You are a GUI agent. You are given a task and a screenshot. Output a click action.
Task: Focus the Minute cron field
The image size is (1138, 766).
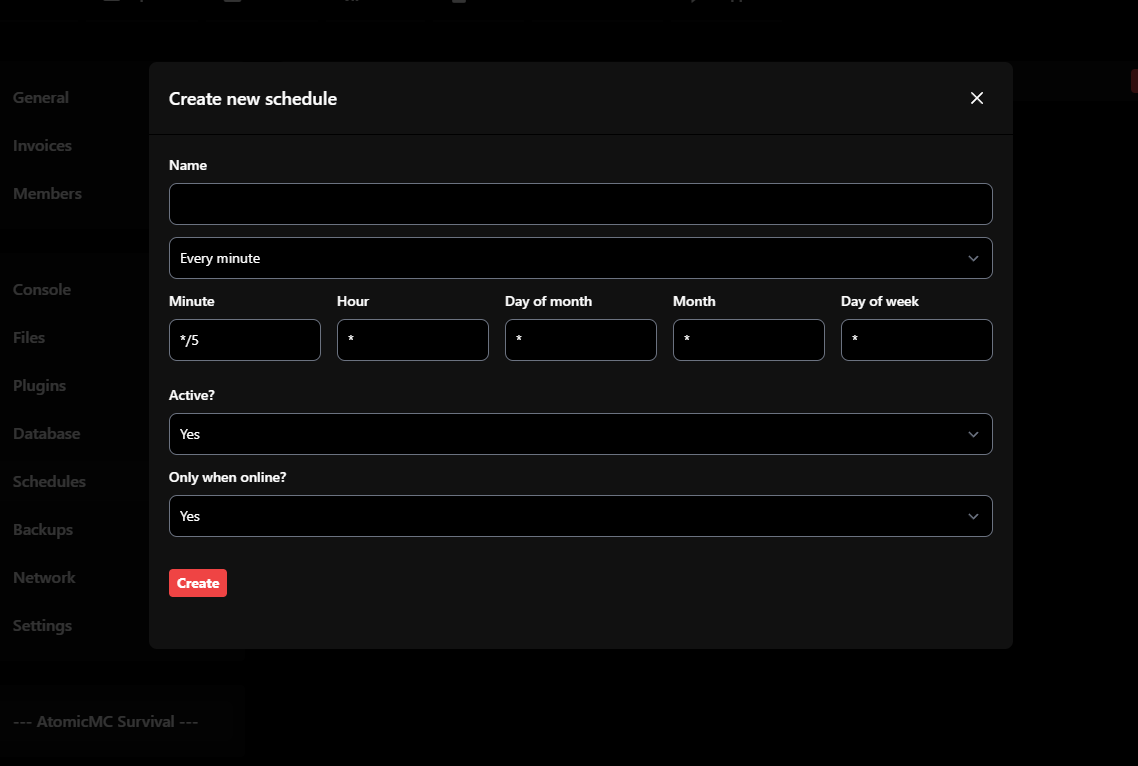[x=244, y=340]
